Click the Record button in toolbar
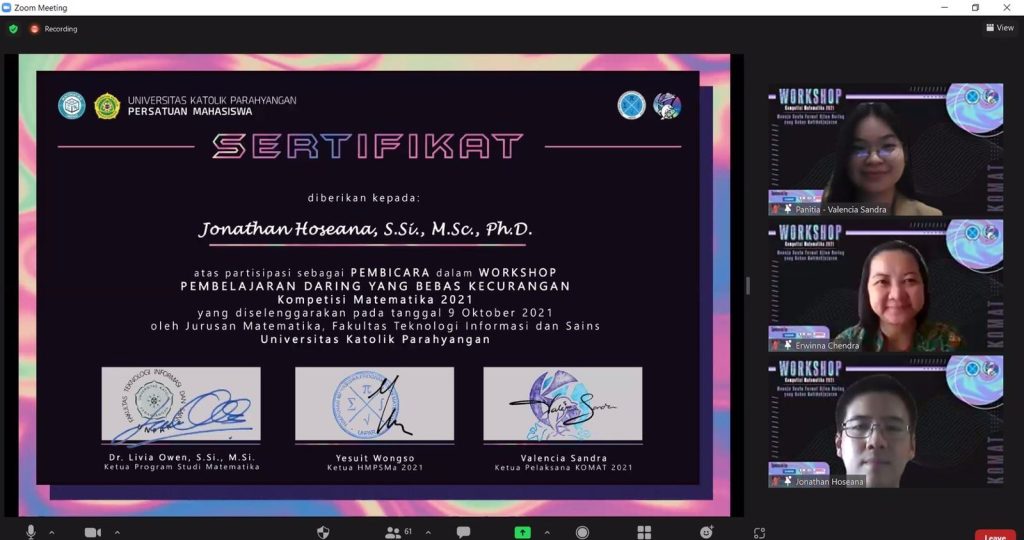 pos(582,532)
